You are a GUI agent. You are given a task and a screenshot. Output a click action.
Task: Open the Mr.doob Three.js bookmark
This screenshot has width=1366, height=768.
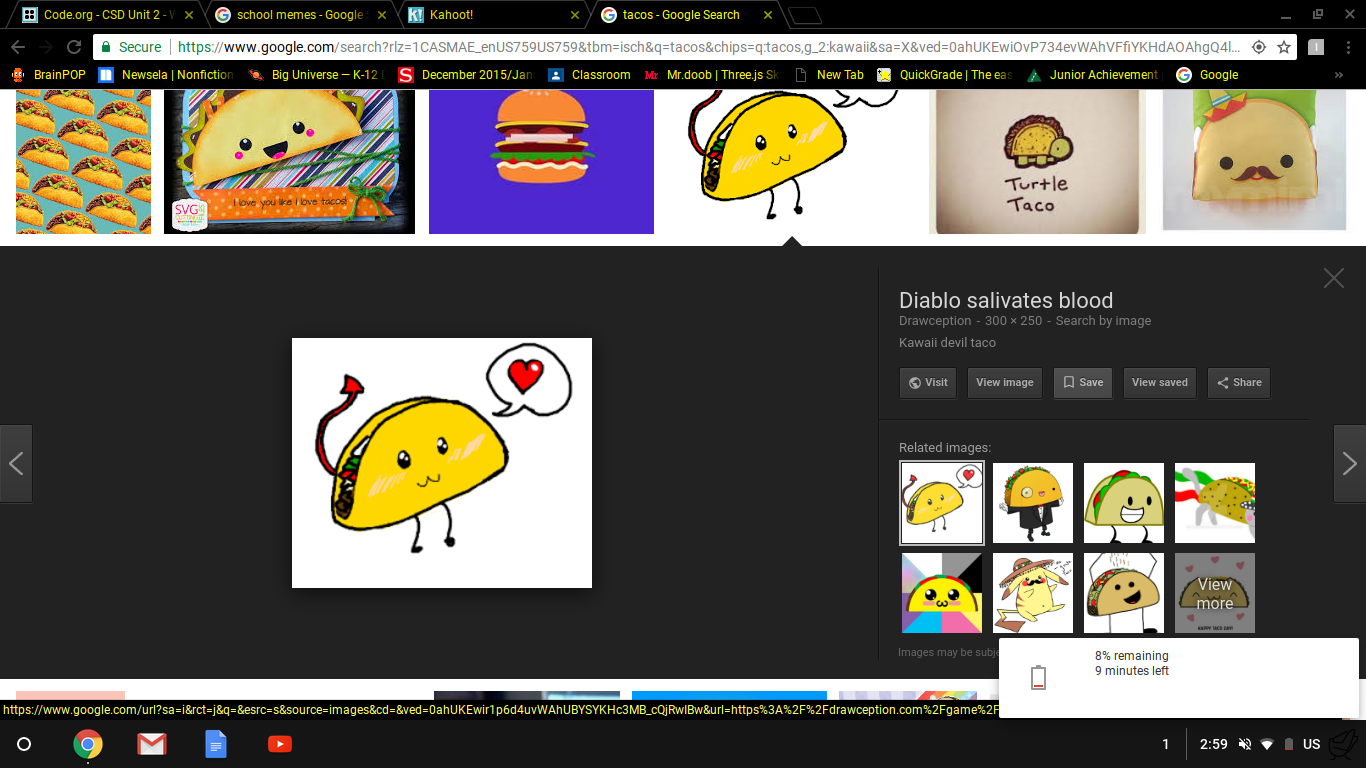coord(712,75)
